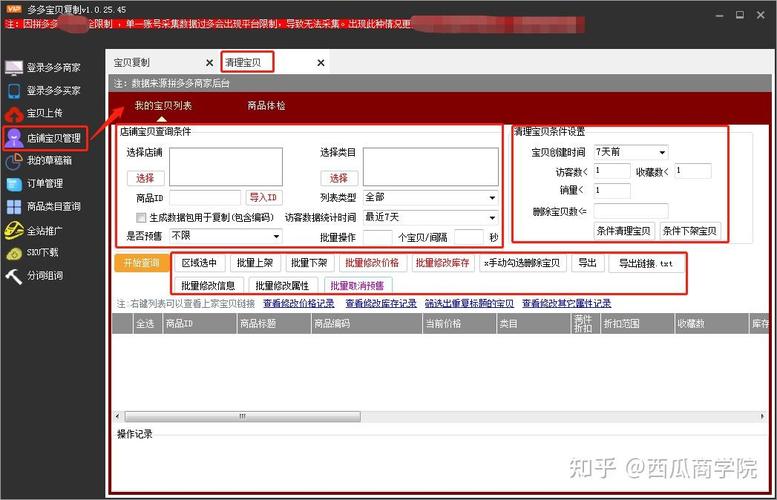The image size is (777, 500).
Task: Sort by 当前价格 column header
Action: click(x=459, y=324)
